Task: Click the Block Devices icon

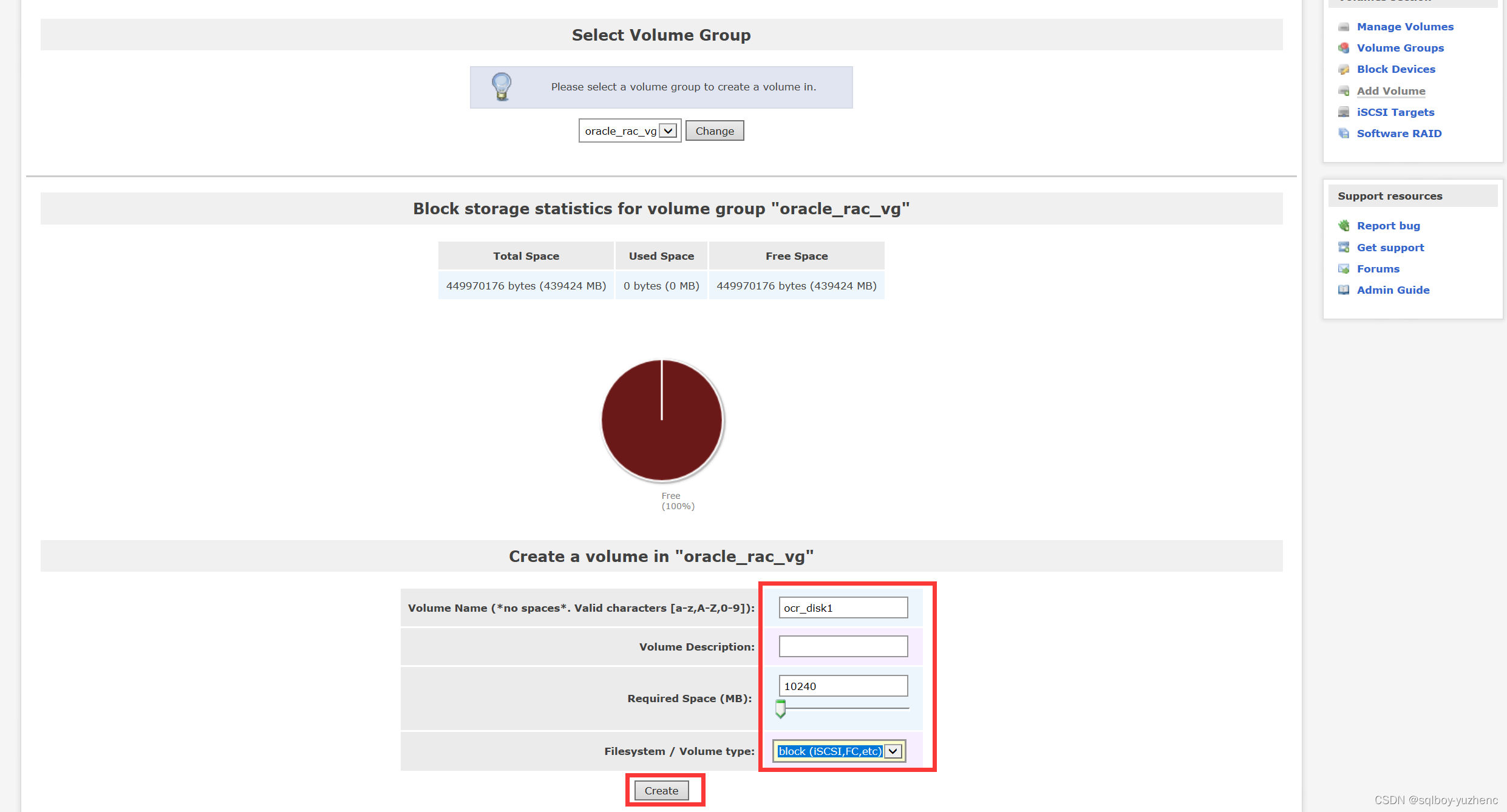Action: pyautogui.click(x=1344, y=69)
